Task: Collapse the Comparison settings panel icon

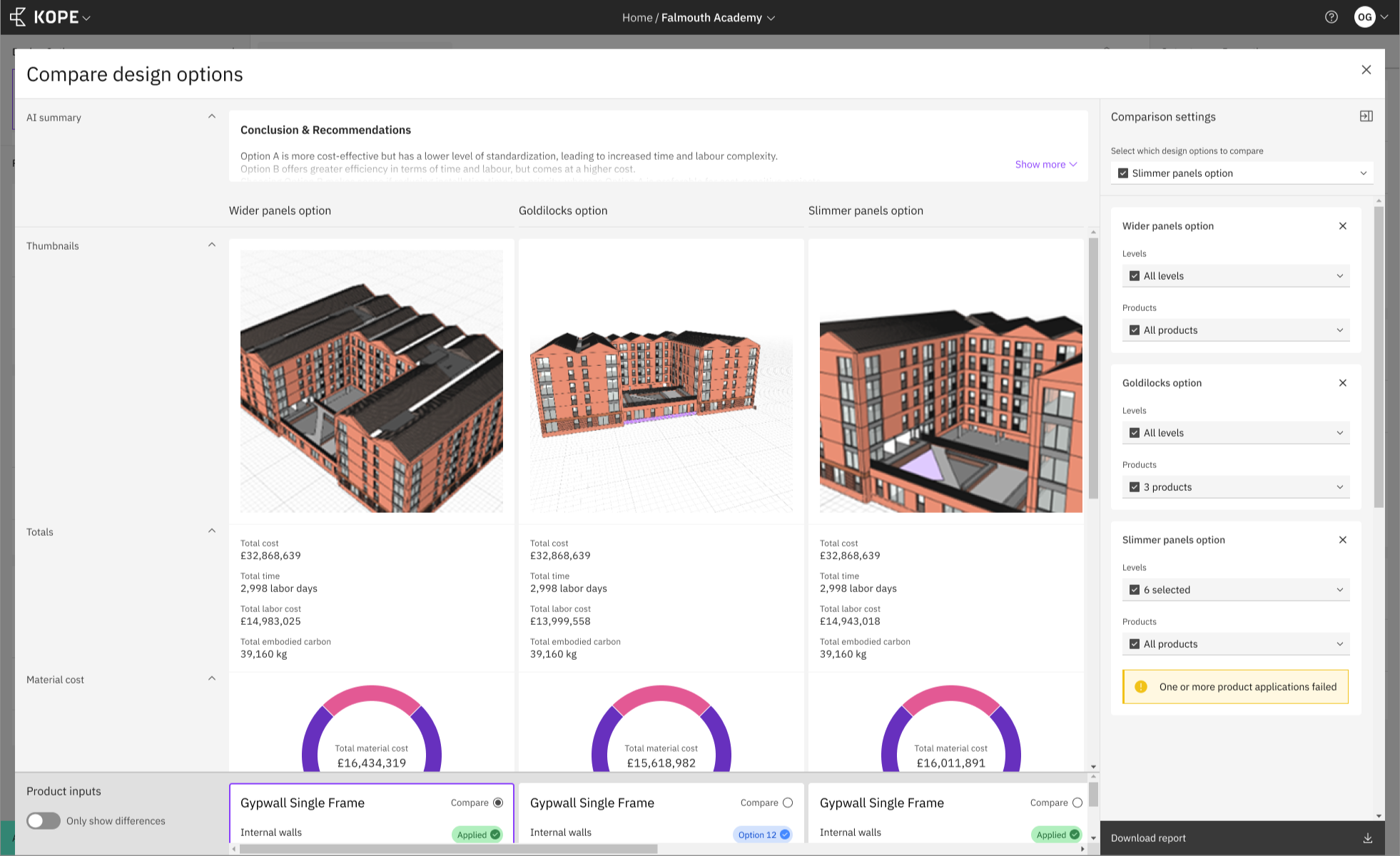Action: (1366, 116)
